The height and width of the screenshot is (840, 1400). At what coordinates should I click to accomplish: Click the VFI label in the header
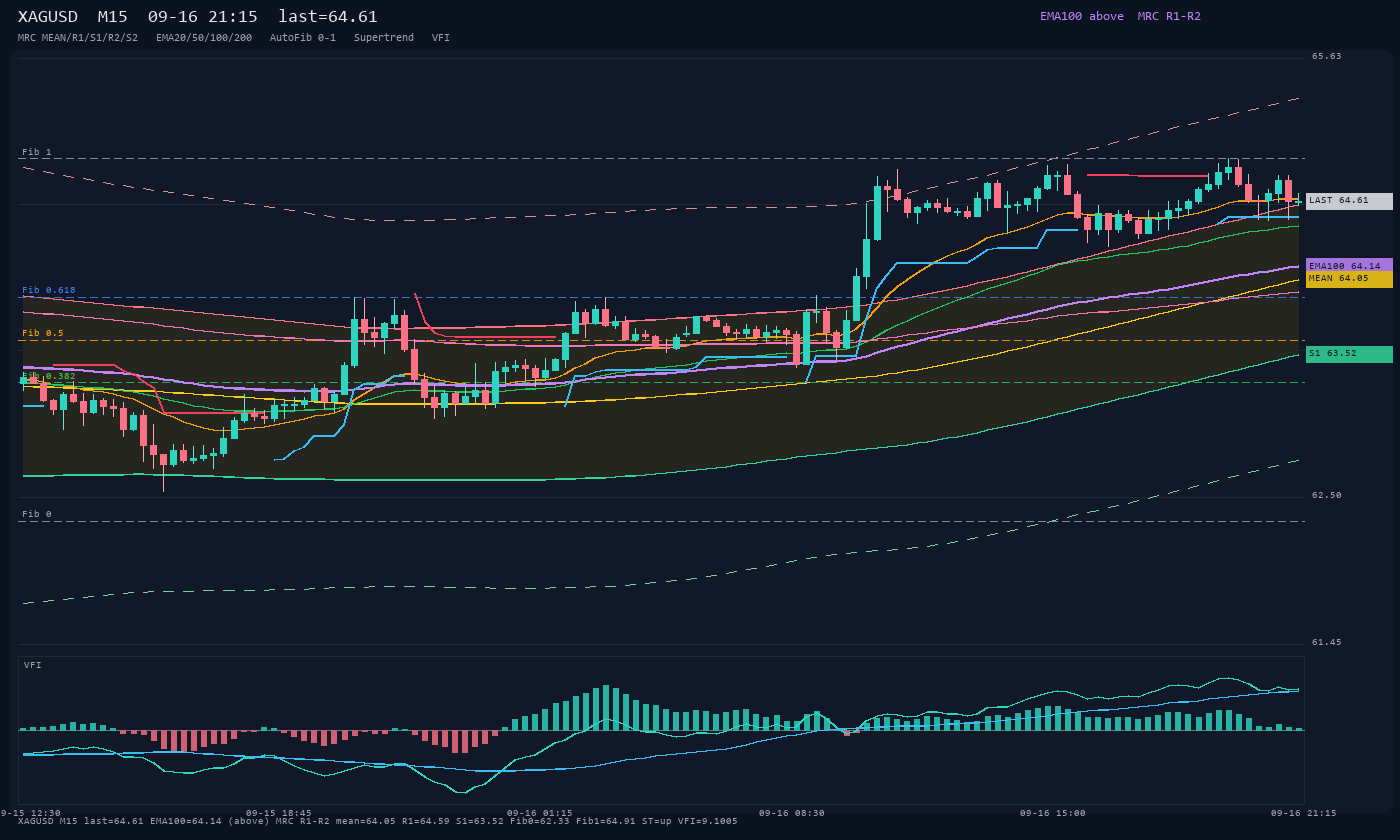point(441,38)
